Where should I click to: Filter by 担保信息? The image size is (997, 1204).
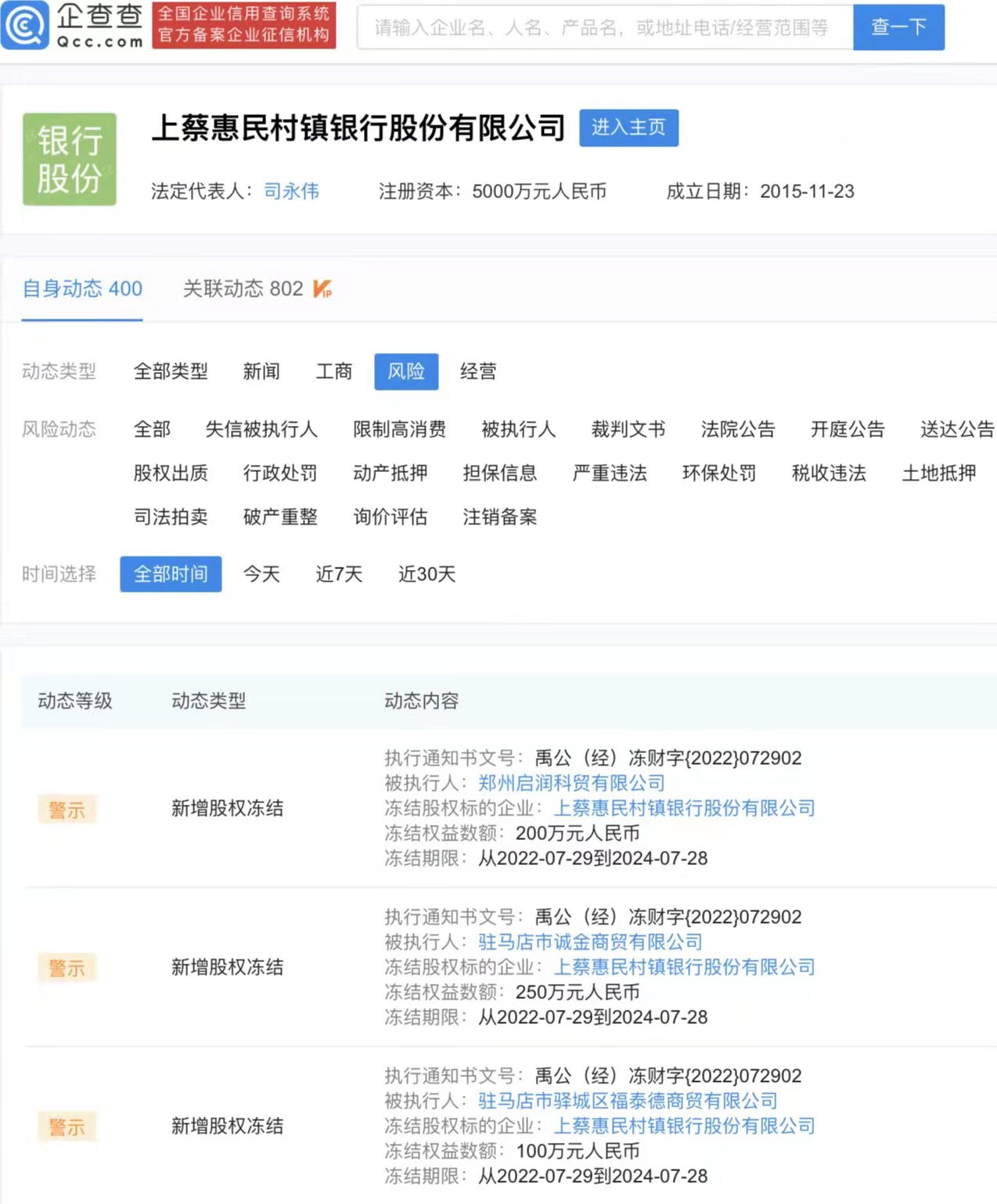(499, 473)
